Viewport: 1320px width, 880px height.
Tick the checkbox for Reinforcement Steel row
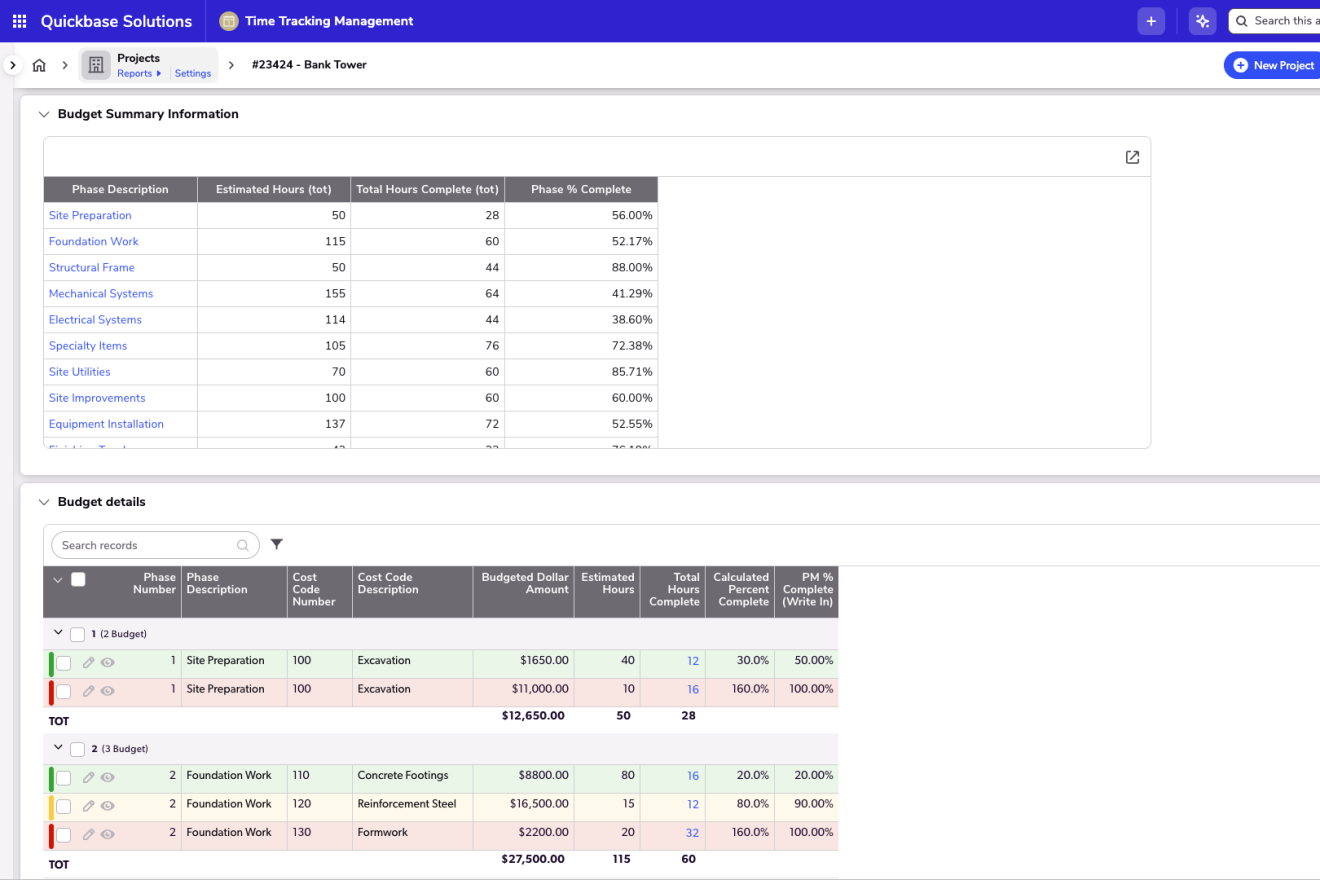[x=64, y=806]
